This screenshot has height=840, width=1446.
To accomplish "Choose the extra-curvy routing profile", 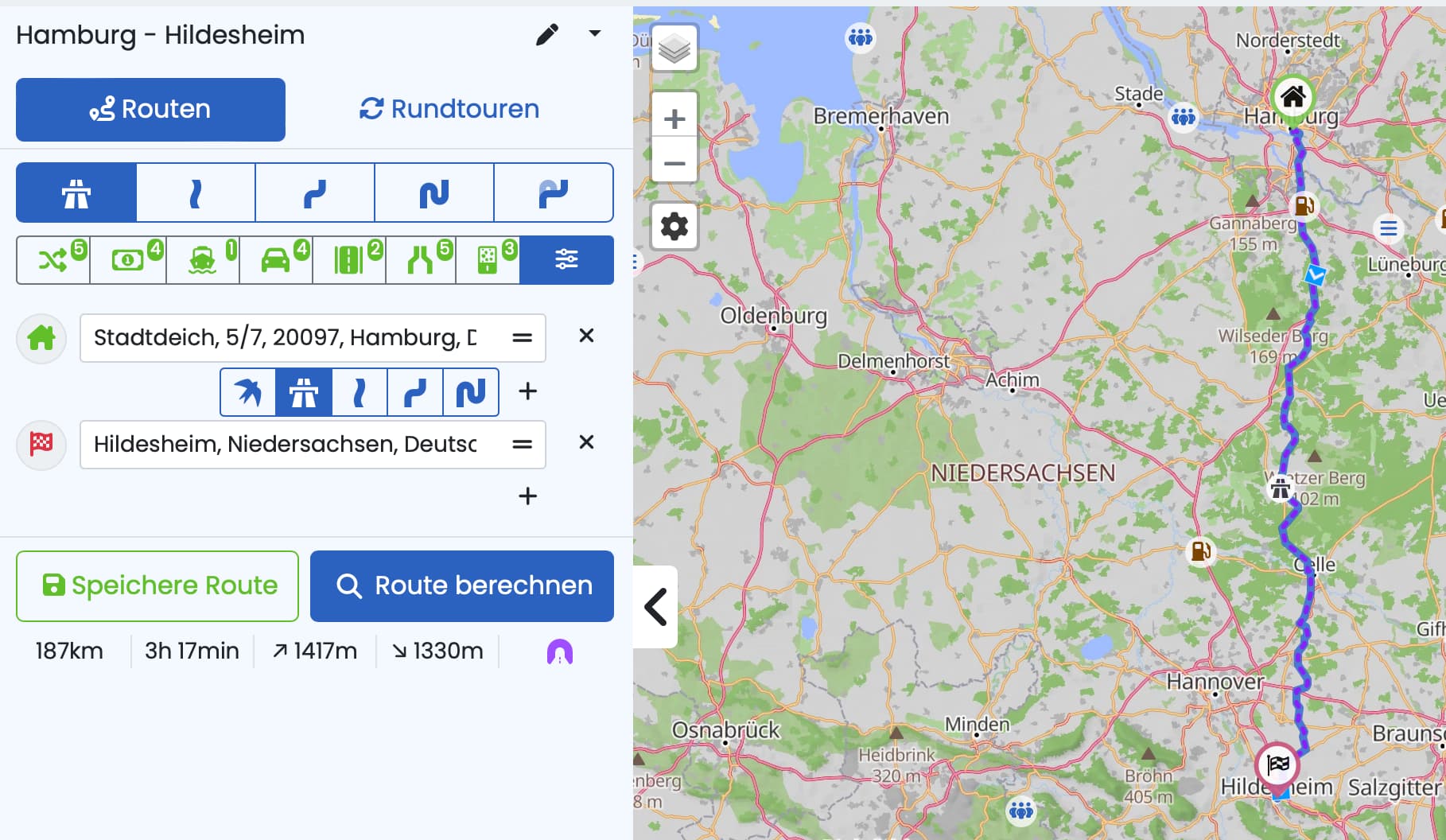I will coord(554,192).
